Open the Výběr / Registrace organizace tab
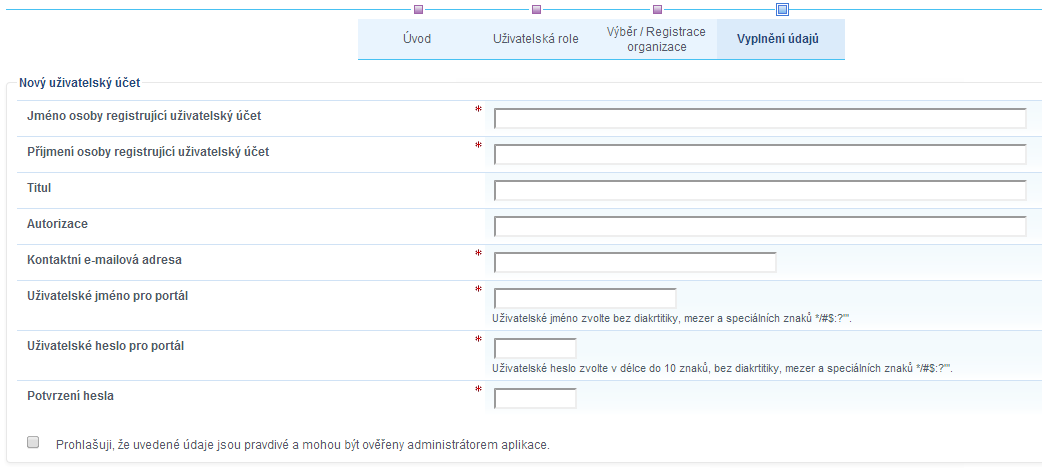Image resolution: width=1042 pixels, height=468 pixels. click(656, 40)
